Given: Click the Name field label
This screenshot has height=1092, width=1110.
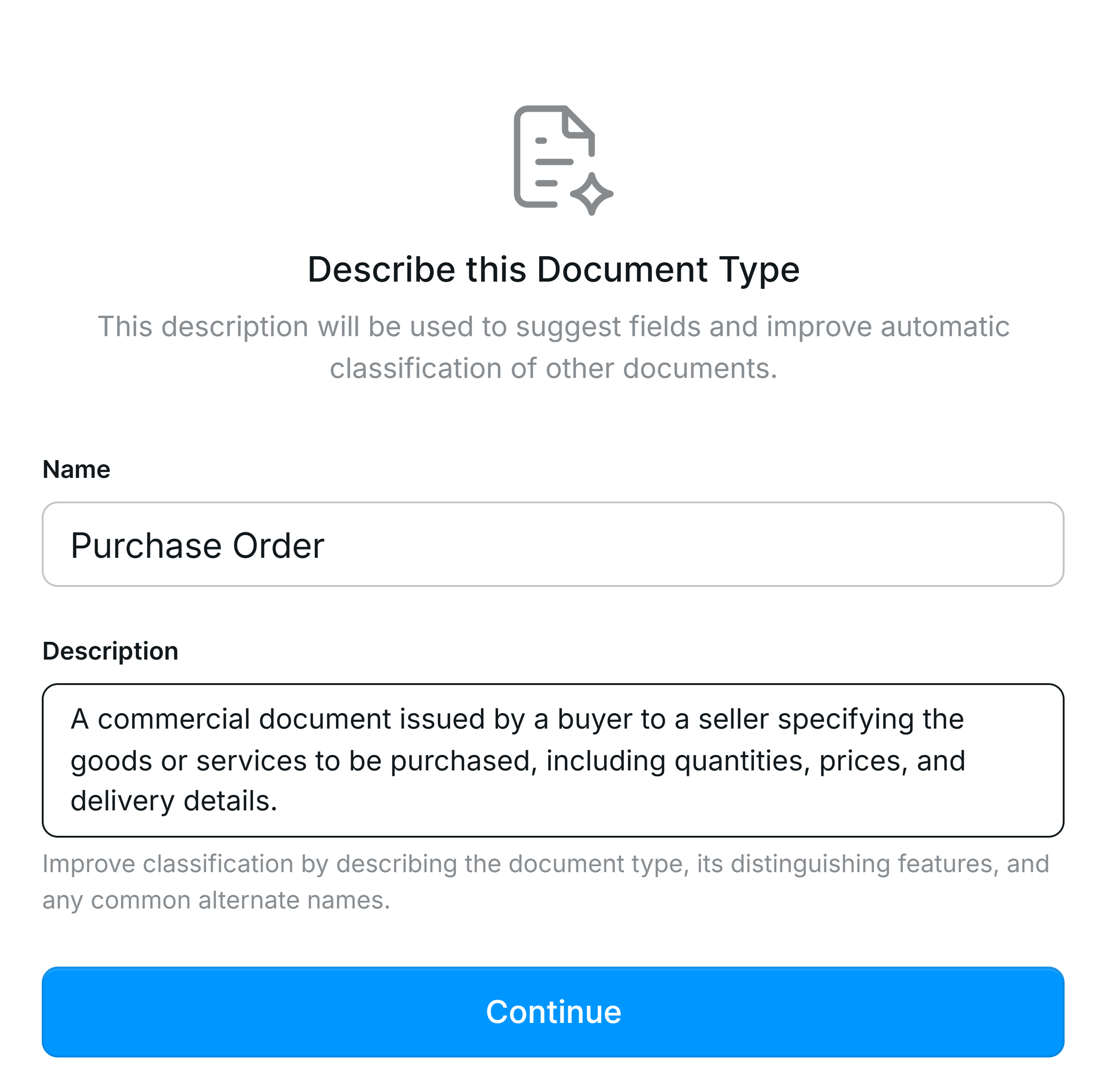Looking at the screenshot, I should click(76, 469).
